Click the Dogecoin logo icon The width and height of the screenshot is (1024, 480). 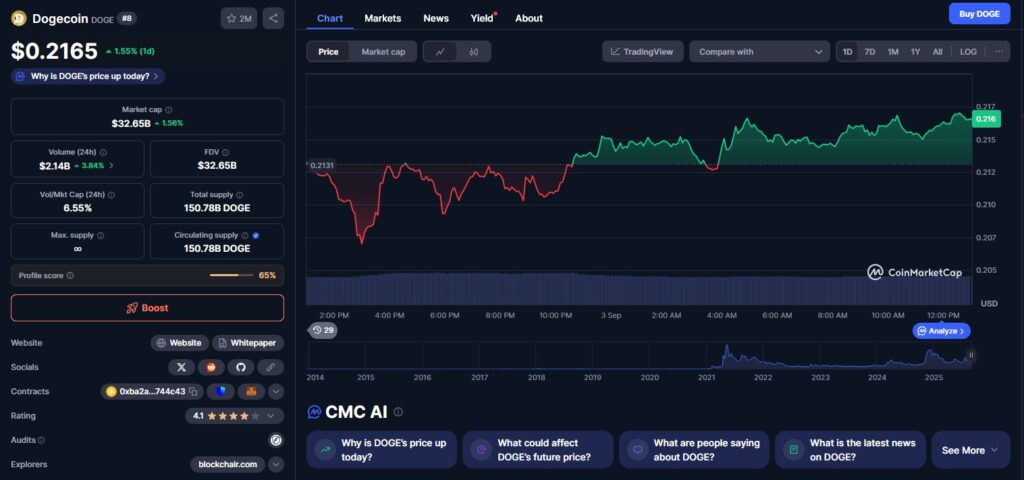[18, 18]
